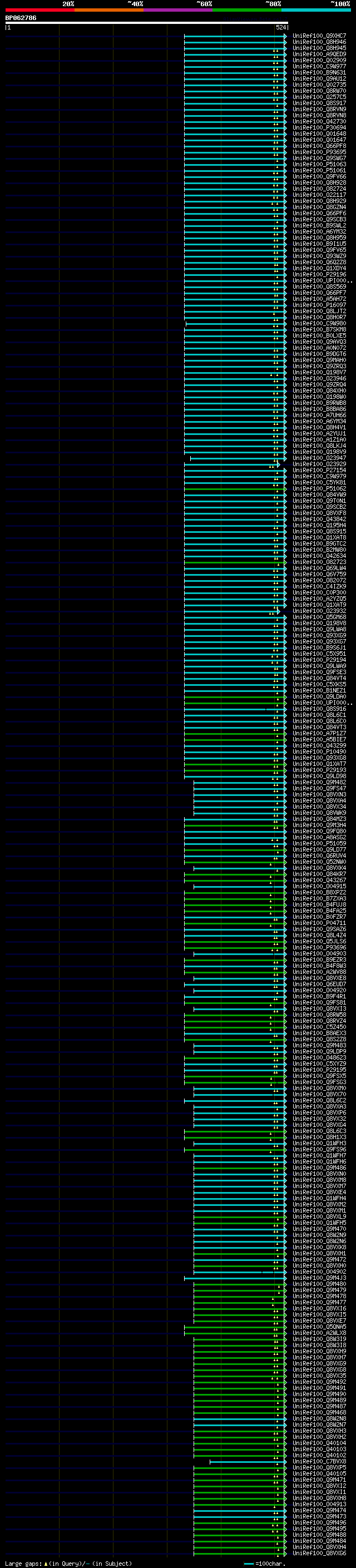Click hit label UniRef100_B8BA86
This screenshot has width=356, height=1568.
(319, 409)
